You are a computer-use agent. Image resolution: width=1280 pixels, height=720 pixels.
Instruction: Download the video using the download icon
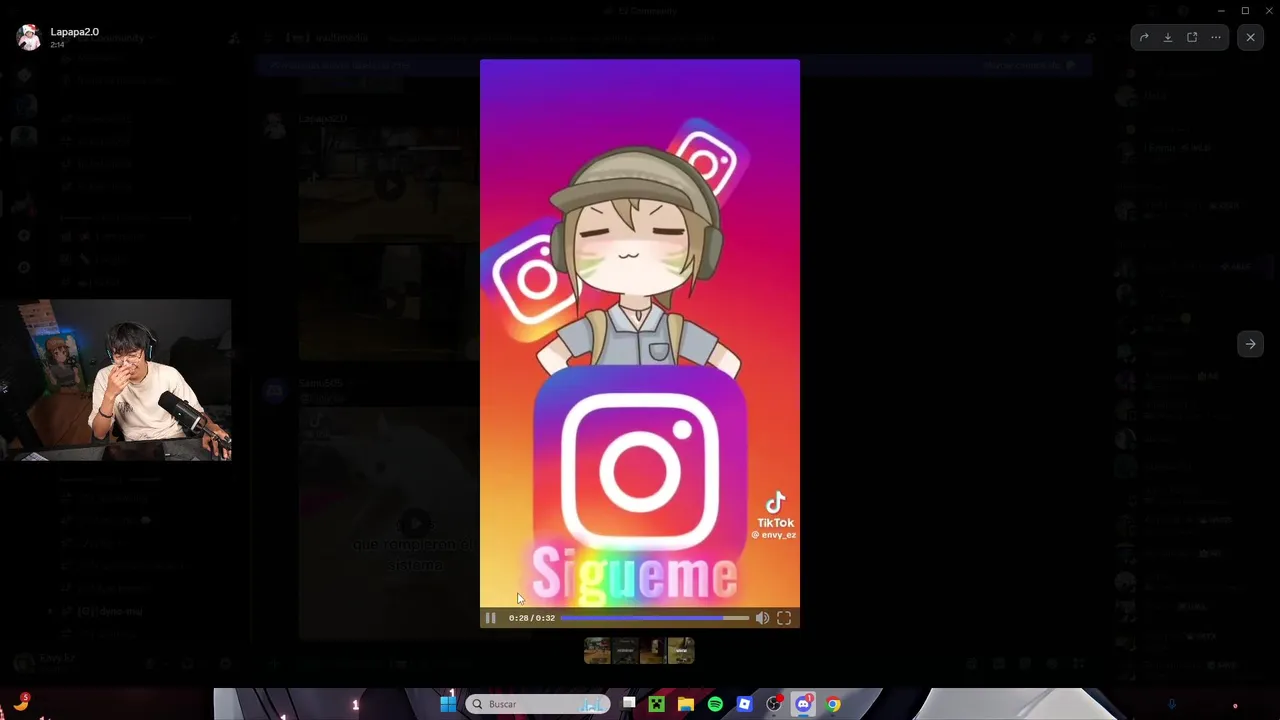click(x=1168, y=37)
